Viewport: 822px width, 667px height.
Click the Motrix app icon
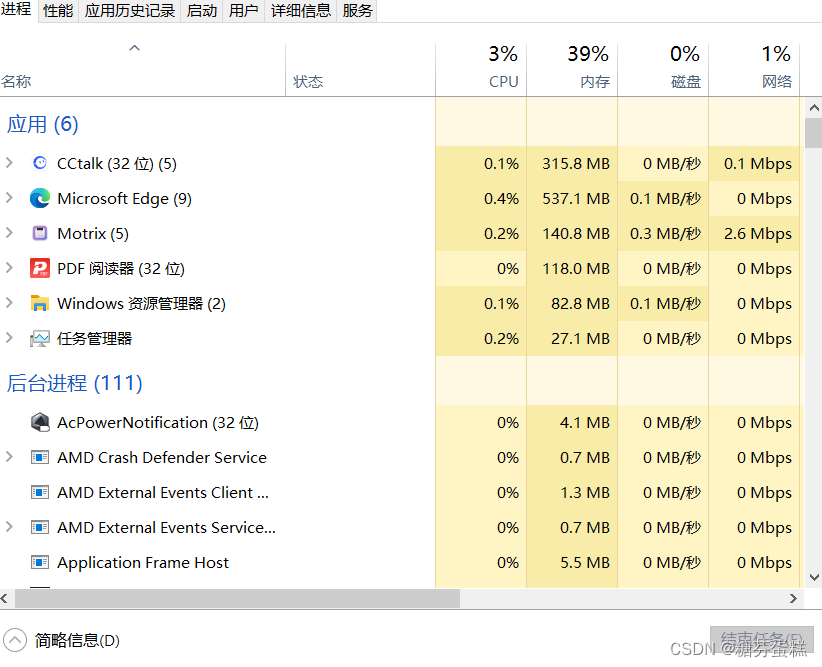40,233
